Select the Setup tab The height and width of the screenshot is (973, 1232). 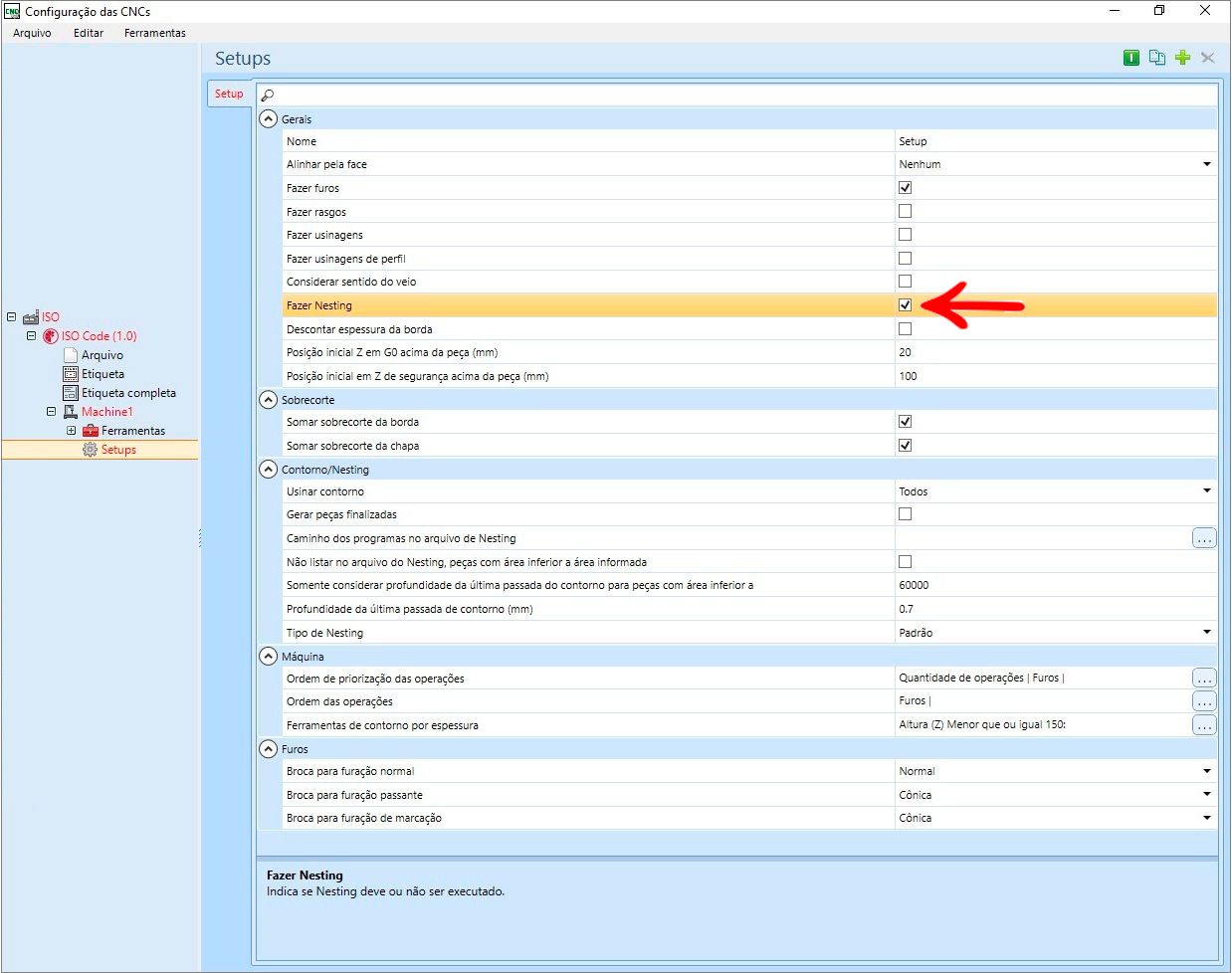coord(229,94)
